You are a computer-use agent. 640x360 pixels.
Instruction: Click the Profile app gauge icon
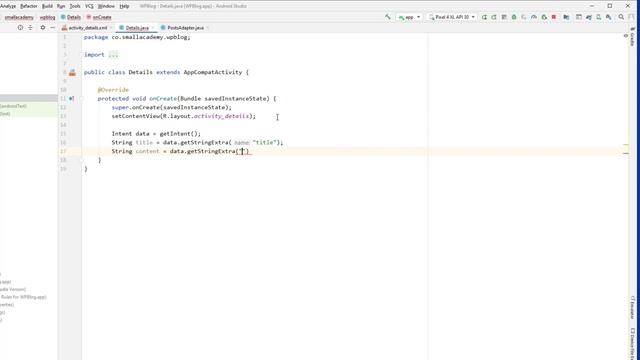pyautogui.click(x=534, y=17)
